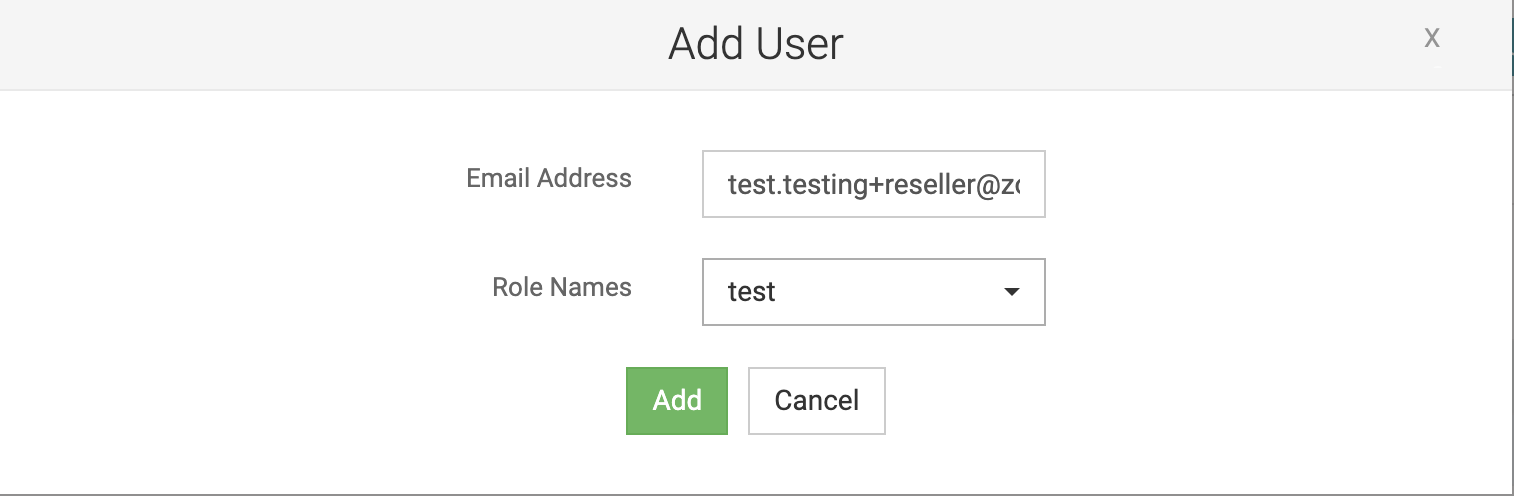Viewport: 1514px width, 496px height.
Task: Close the Add User dialog with X
Action: click(x=1432, y=38)
